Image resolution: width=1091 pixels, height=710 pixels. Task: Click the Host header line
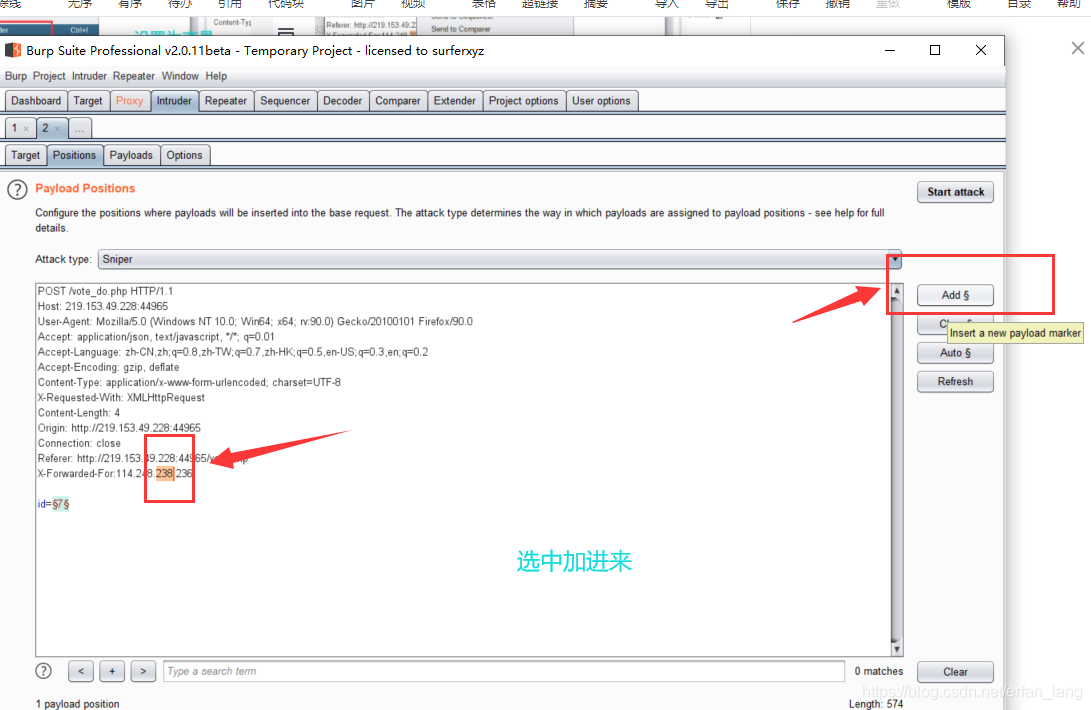point(103,306)
